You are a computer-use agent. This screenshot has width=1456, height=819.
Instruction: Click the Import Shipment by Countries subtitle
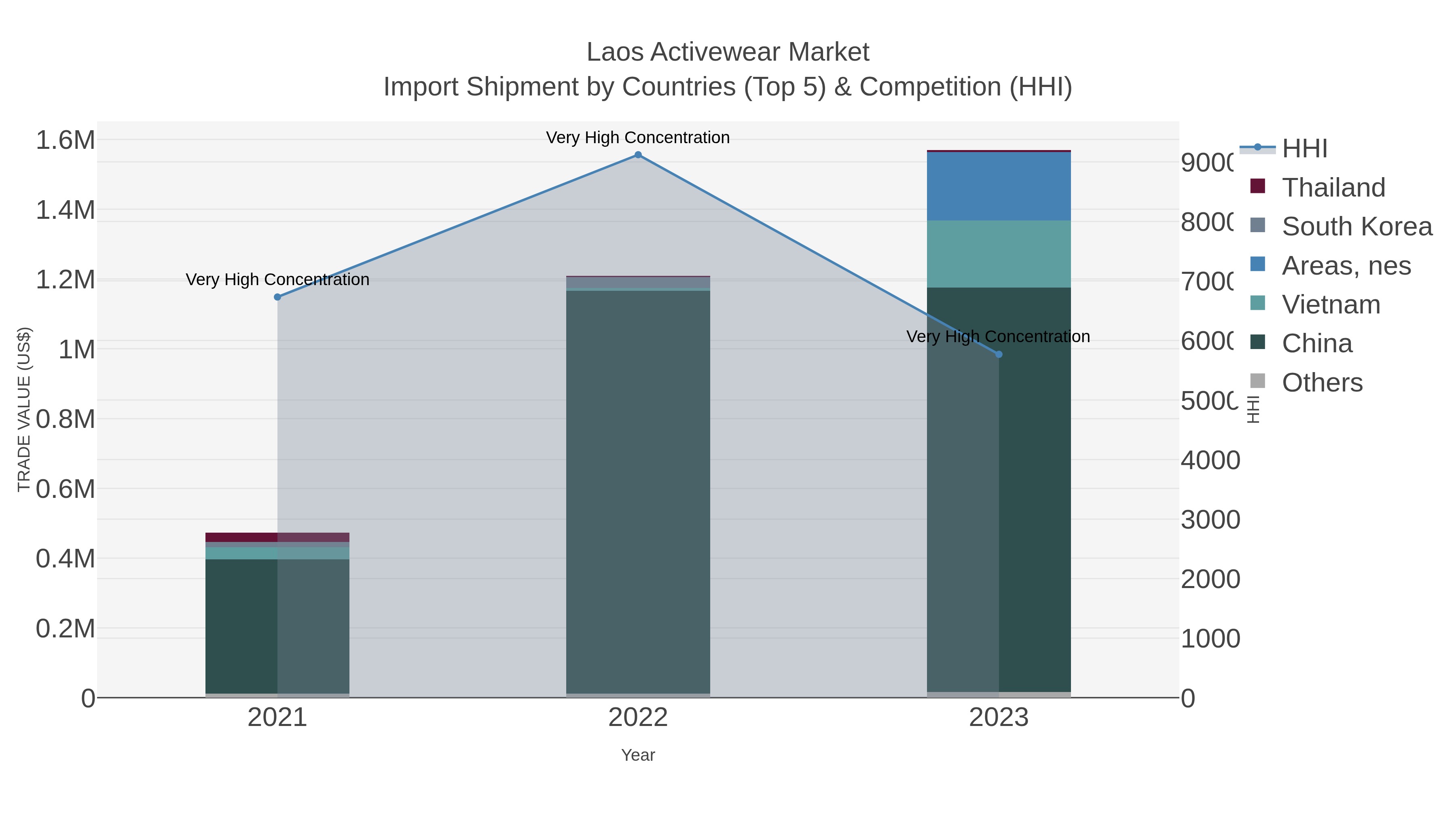pyautogui.click(x=728, y=87)
